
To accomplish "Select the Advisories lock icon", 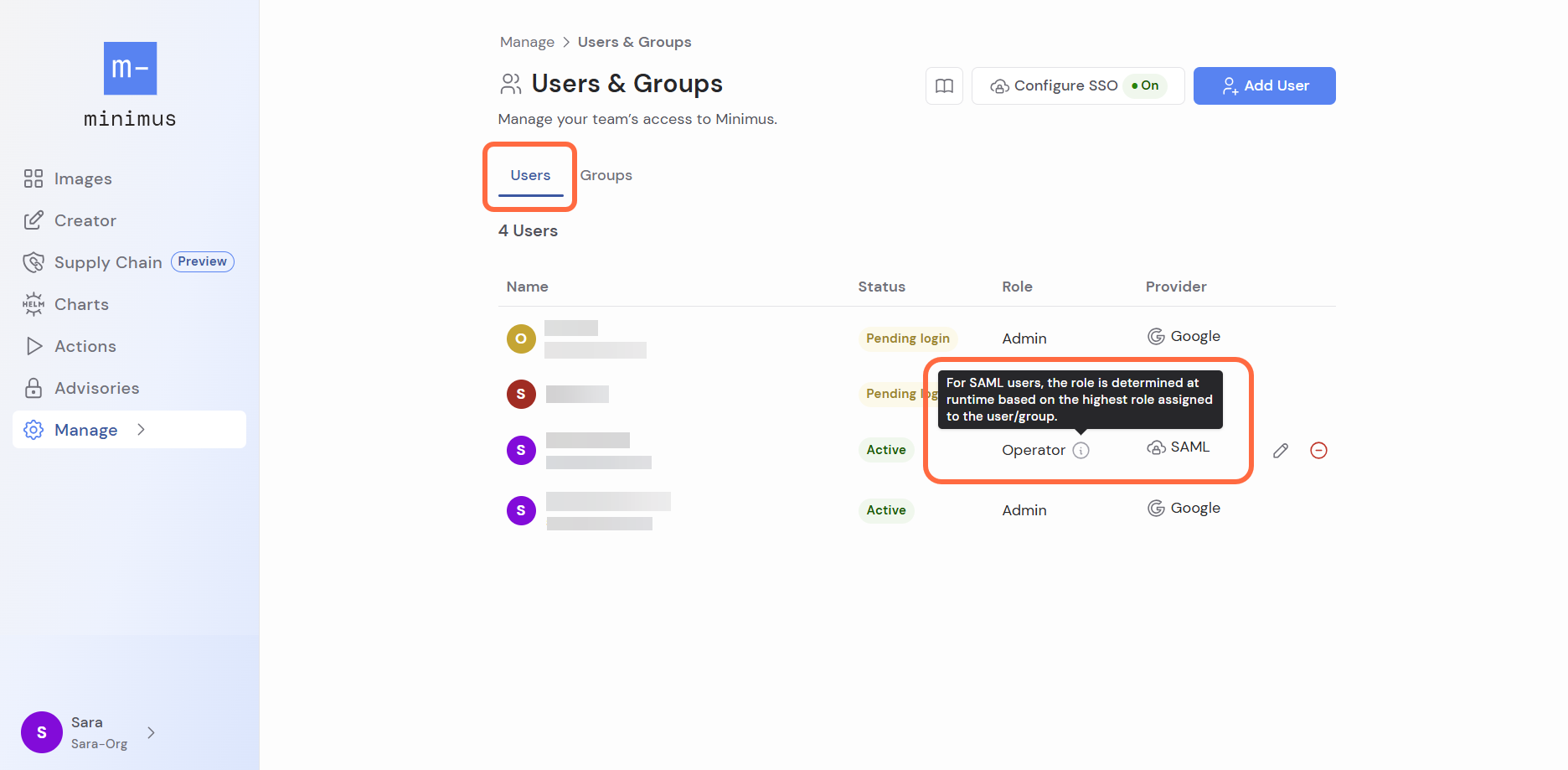I will click(34, 388).
